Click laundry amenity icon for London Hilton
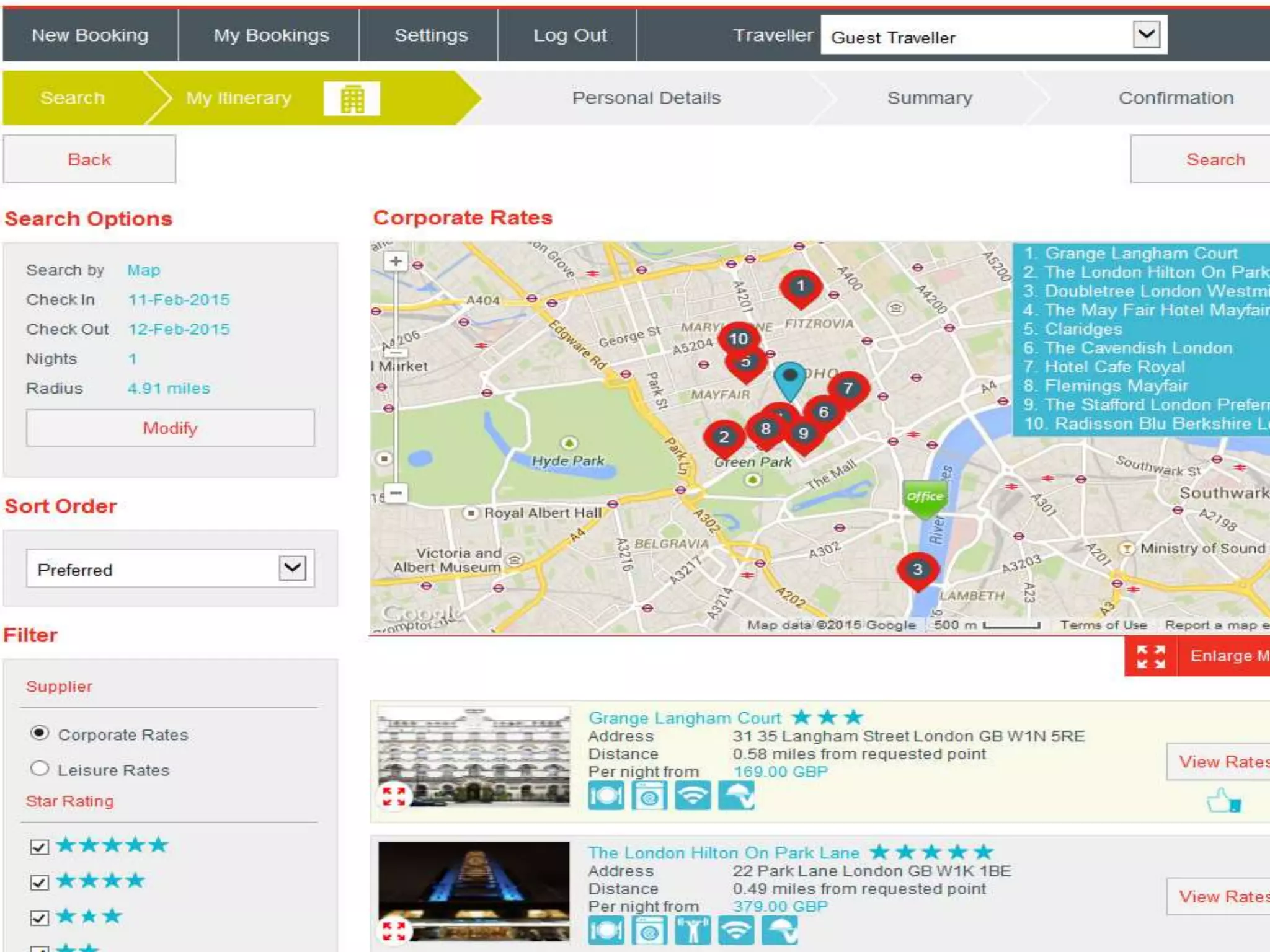This screenshot has width=1270, height=952. click(649, 930)
